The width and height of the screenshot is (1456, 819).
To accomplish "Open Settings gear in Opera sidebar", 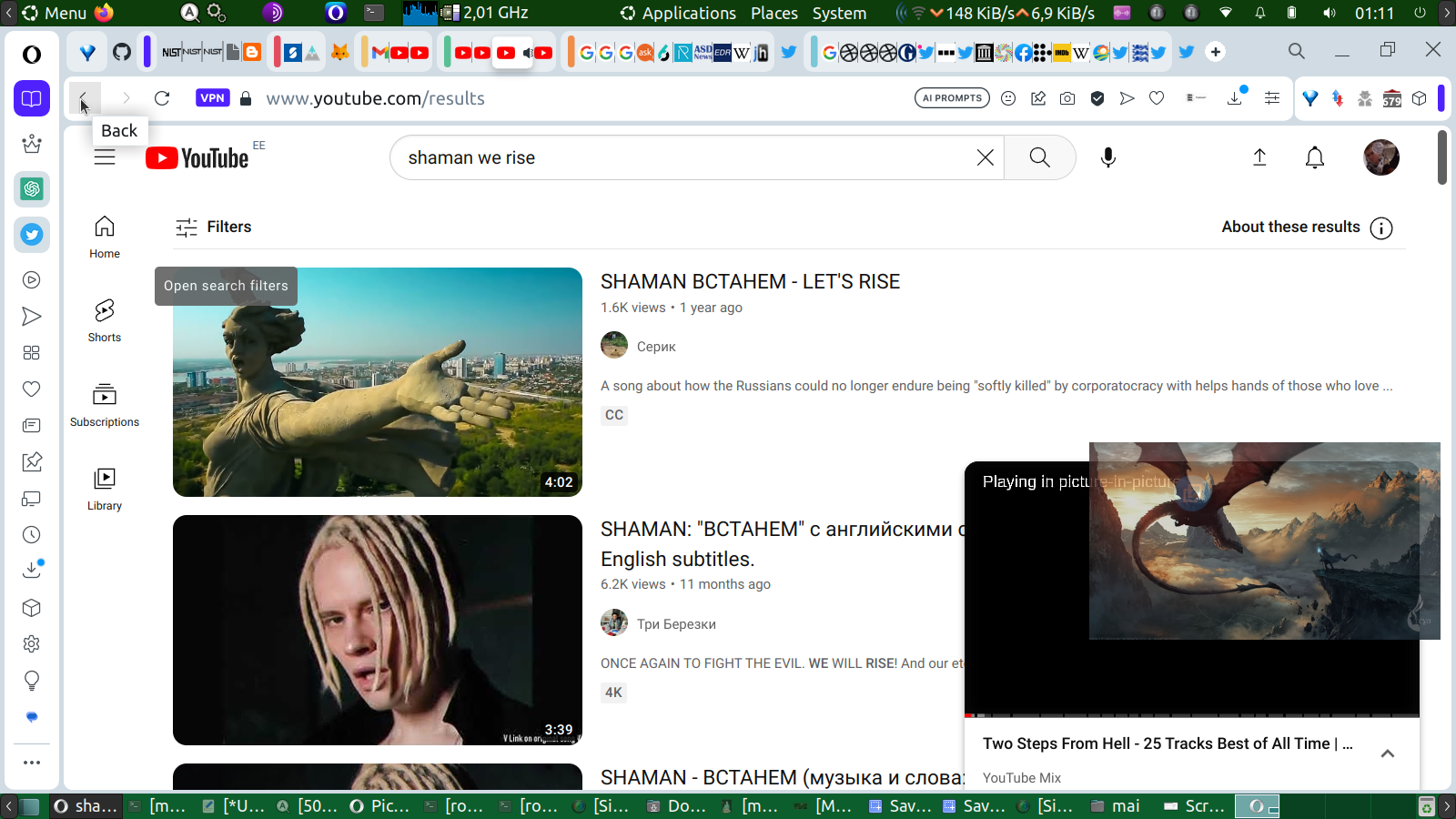I will point(32,644).
